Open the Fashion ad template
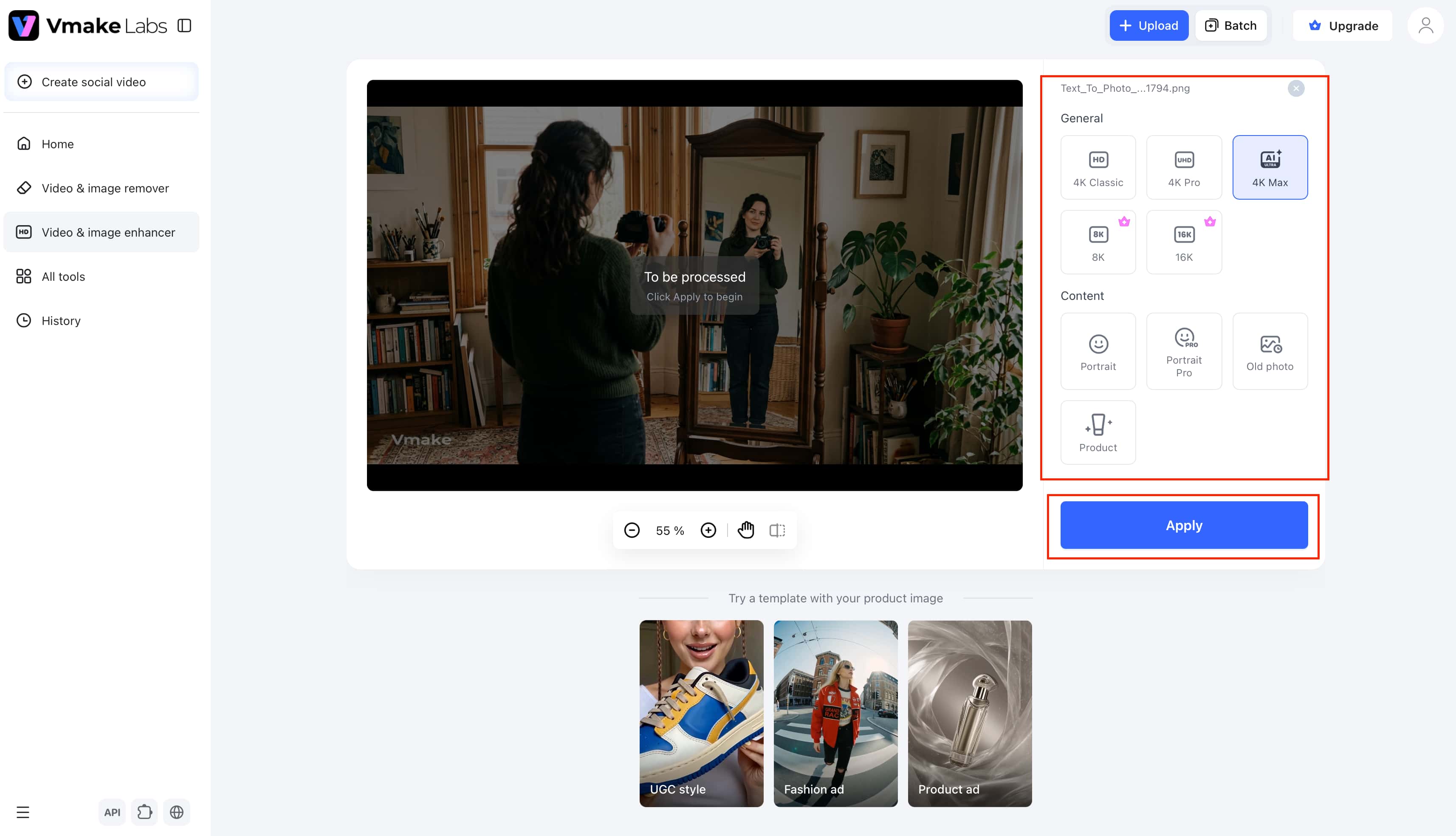The height and width of the screenshot is (836, 1456). click(x=835, y=713)
